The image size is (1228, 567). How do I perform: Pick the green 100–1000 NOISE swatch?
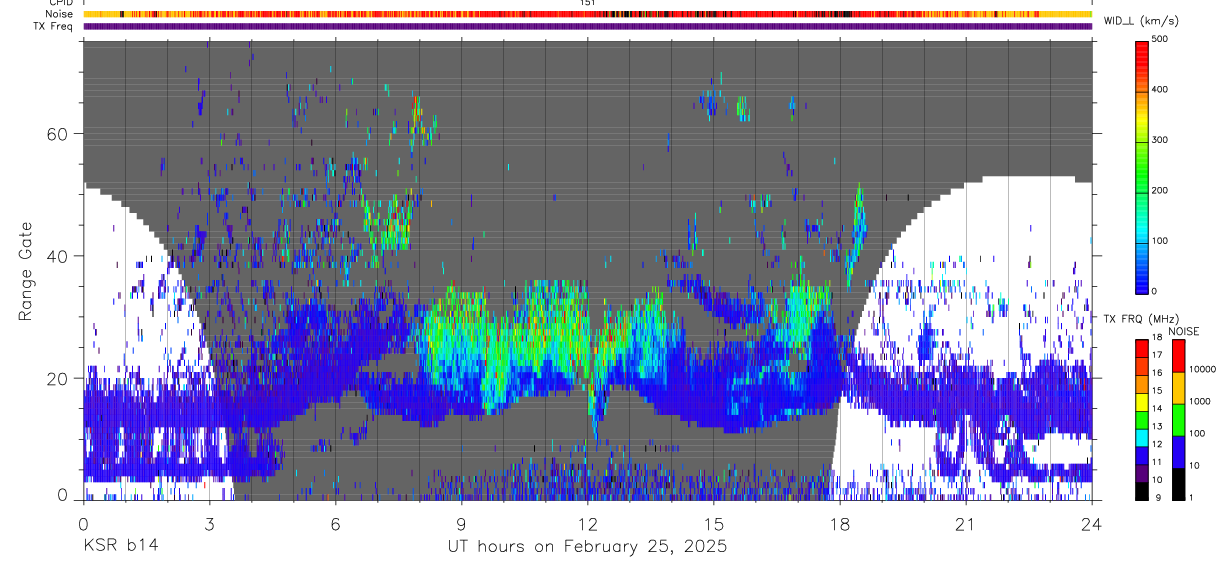(x=1178, y=420)
